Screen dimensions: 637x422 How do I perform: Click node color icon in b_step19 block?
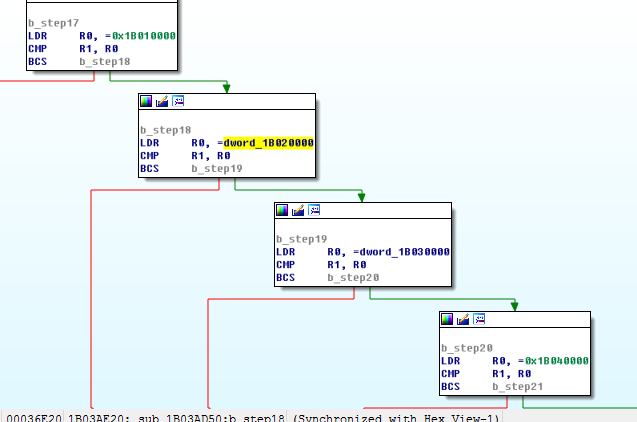pos(282,210)
